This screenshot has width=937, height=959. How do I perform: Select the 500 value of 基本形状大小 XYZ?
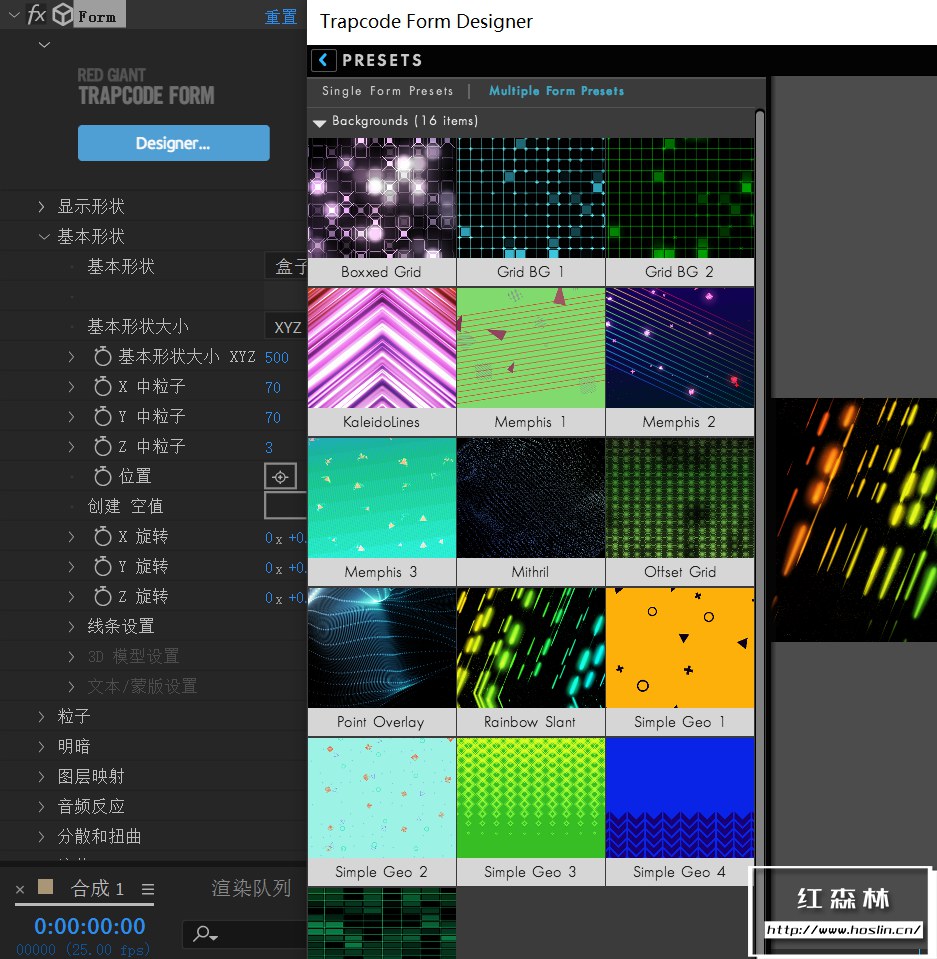pos(276,357)
